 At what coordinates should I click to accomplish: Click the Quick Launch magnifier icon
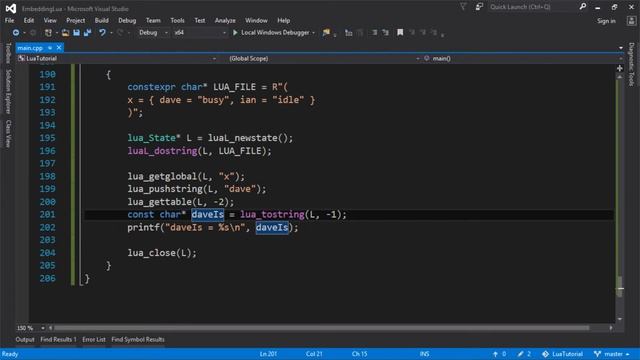pyautogui.click(x=583, y=7)
